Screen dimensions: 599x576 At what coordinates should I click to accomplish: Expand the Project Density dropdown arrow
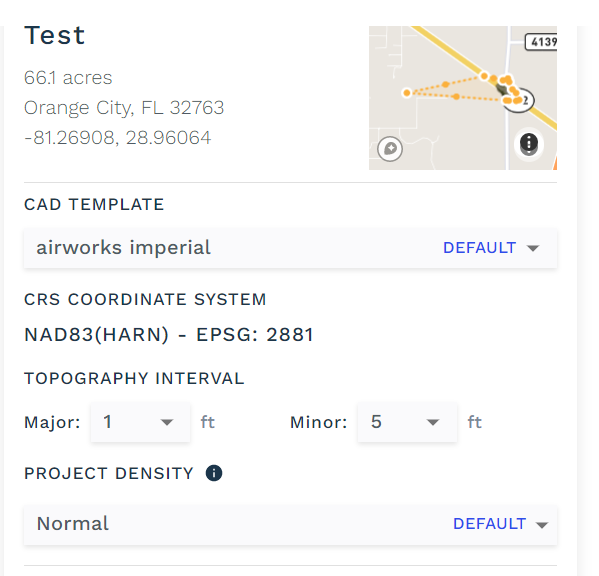pos(542,525)
